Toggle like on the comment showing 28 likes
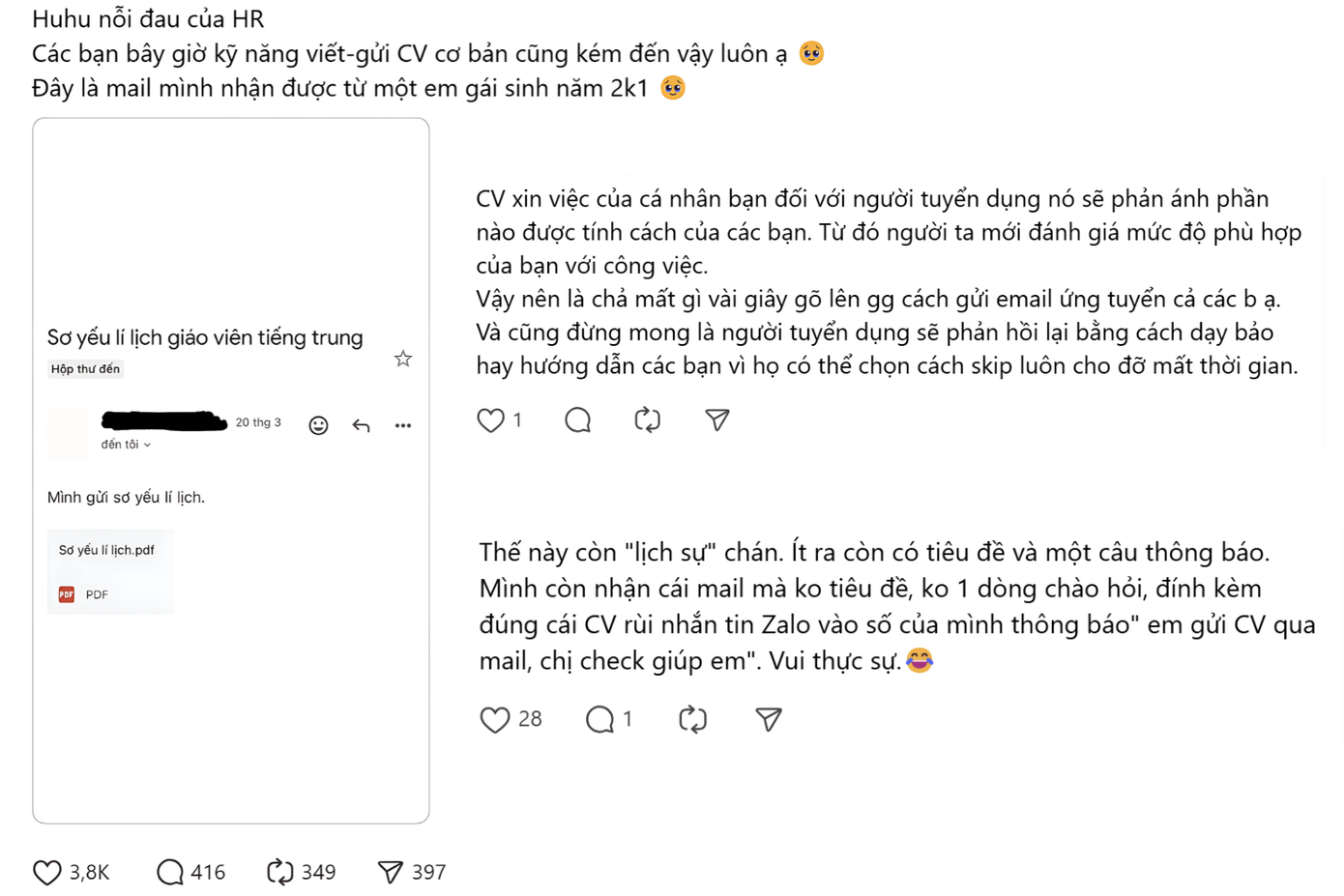Viewport: 1344px width, 896px height. [x=495, y=719]
